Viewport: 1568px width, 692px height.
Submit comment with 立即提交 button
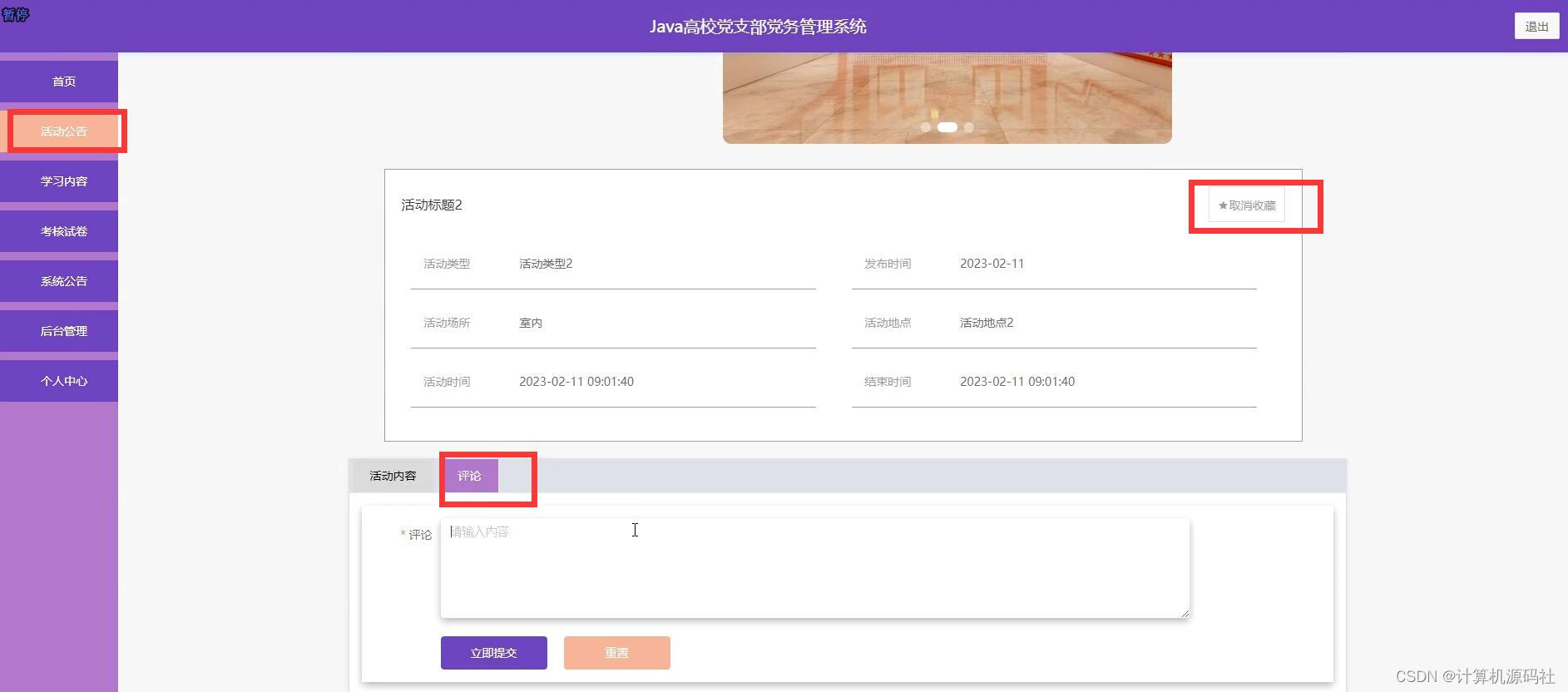pyautogui.click(x=494, y=653)
